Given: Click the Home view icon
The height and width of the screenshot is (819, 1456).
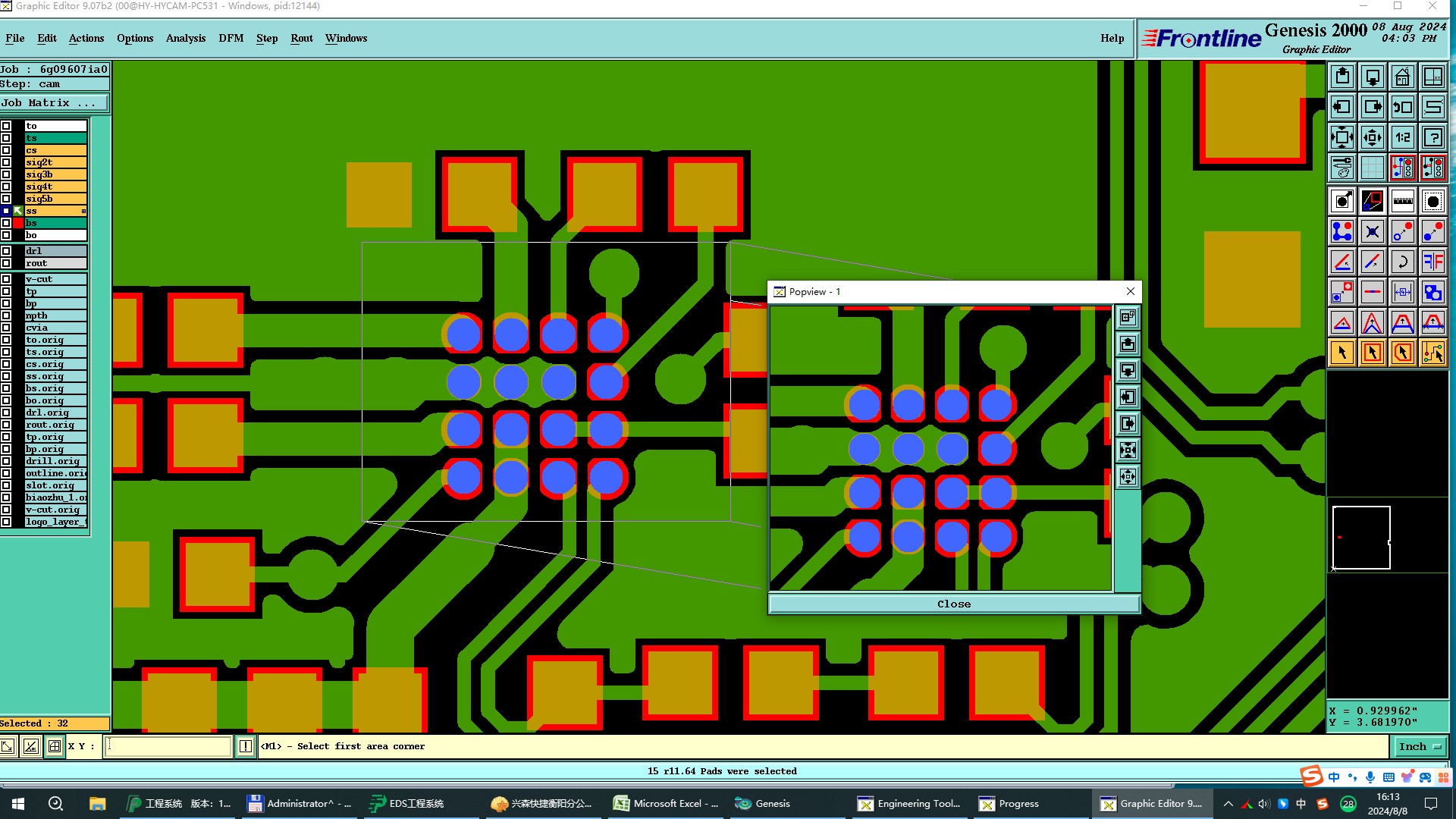Looking at the screenshot, I should (x=1402, y=77).
